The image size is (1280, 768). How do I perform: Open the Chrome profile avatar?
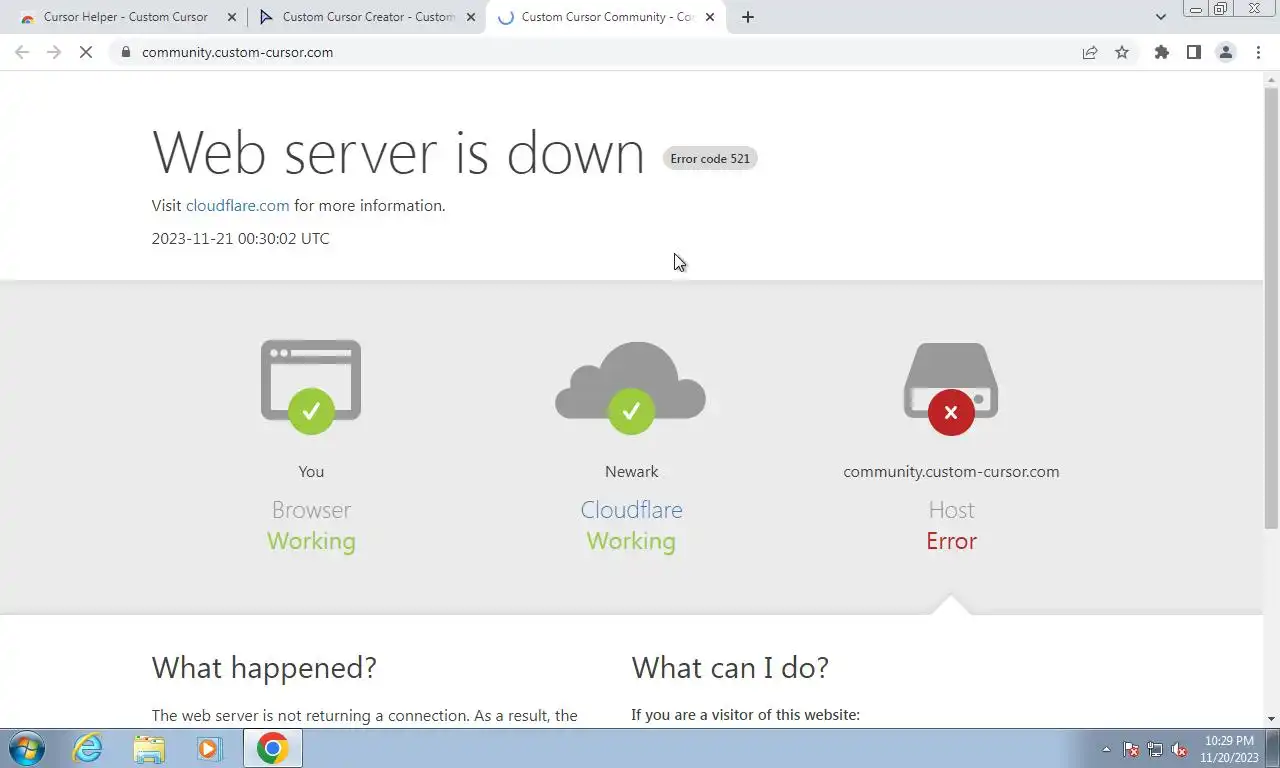[x=1225, y=52]
